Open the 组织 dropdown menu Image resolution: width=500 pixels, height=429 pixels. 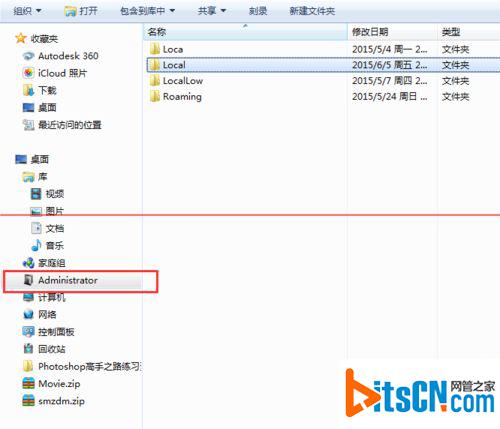pyautogui.click(x=27, y=11)
